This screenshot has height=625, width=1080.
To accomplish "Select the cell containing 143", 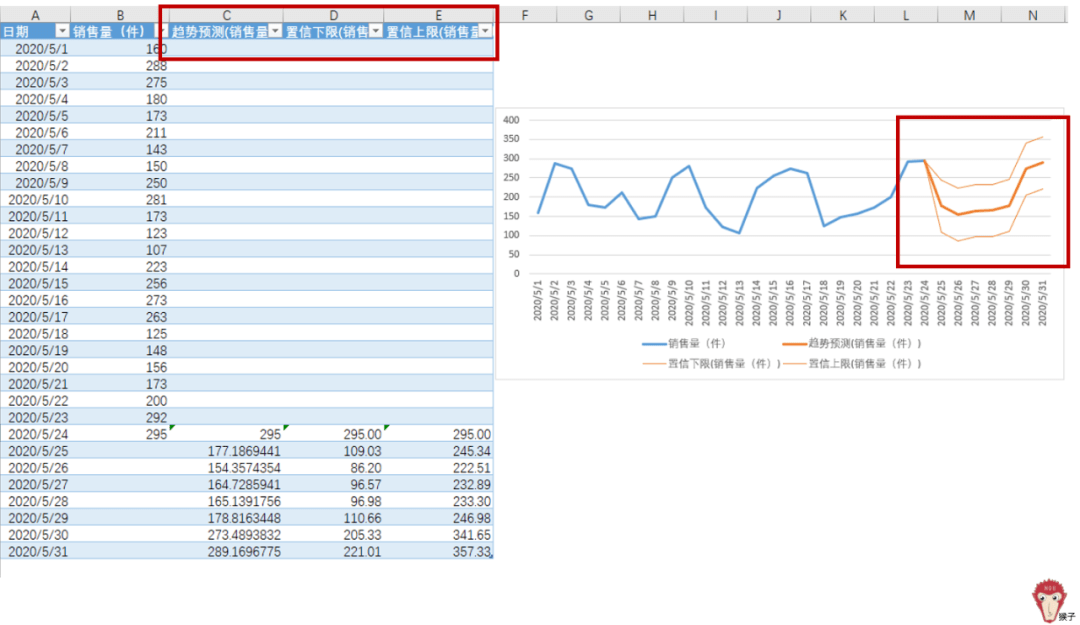I will click(x=120, y=150).
